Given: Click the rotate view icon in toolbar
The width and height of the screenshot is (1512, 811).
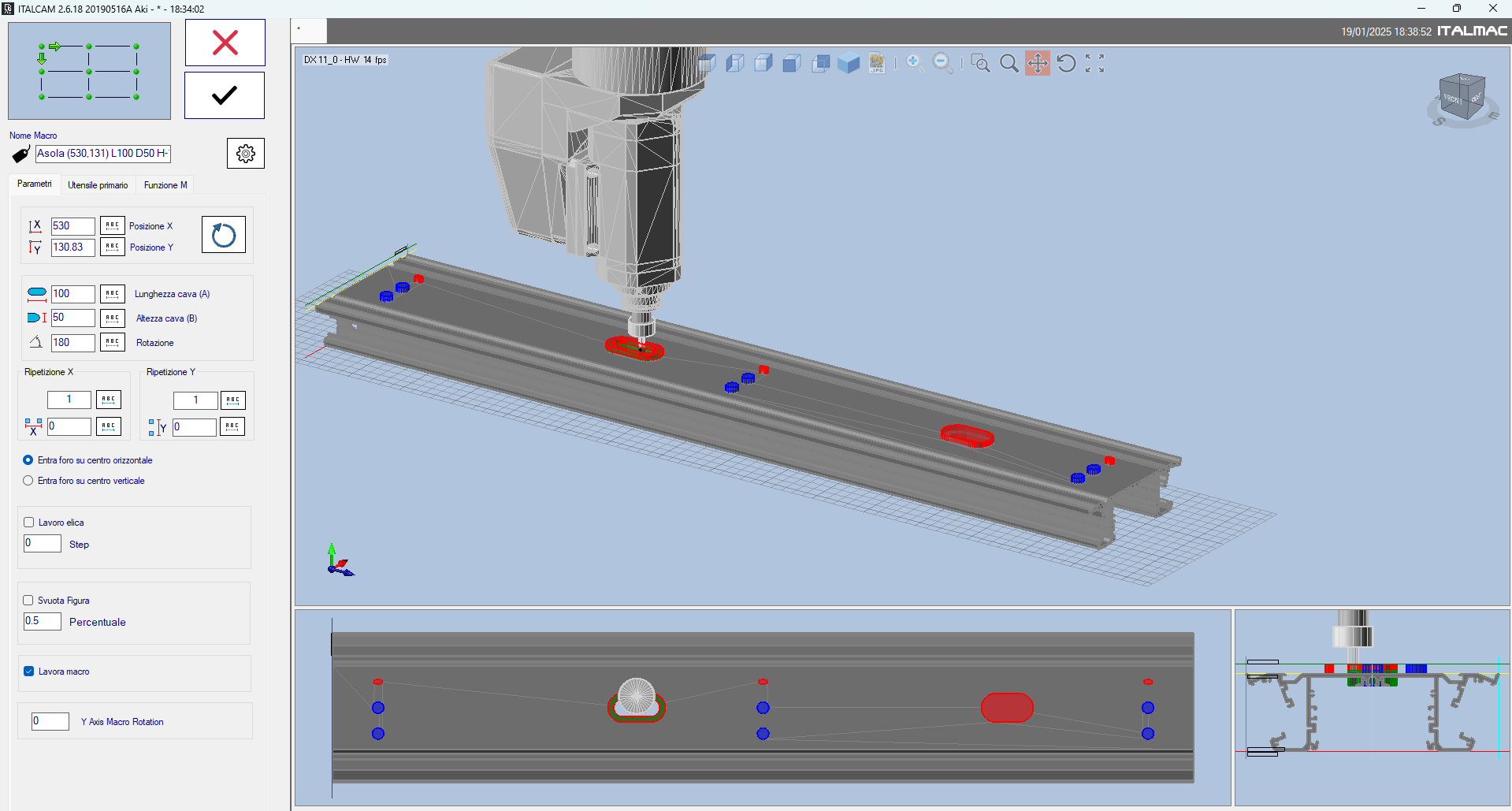Looking at the screenshot, I should 1066,63.
